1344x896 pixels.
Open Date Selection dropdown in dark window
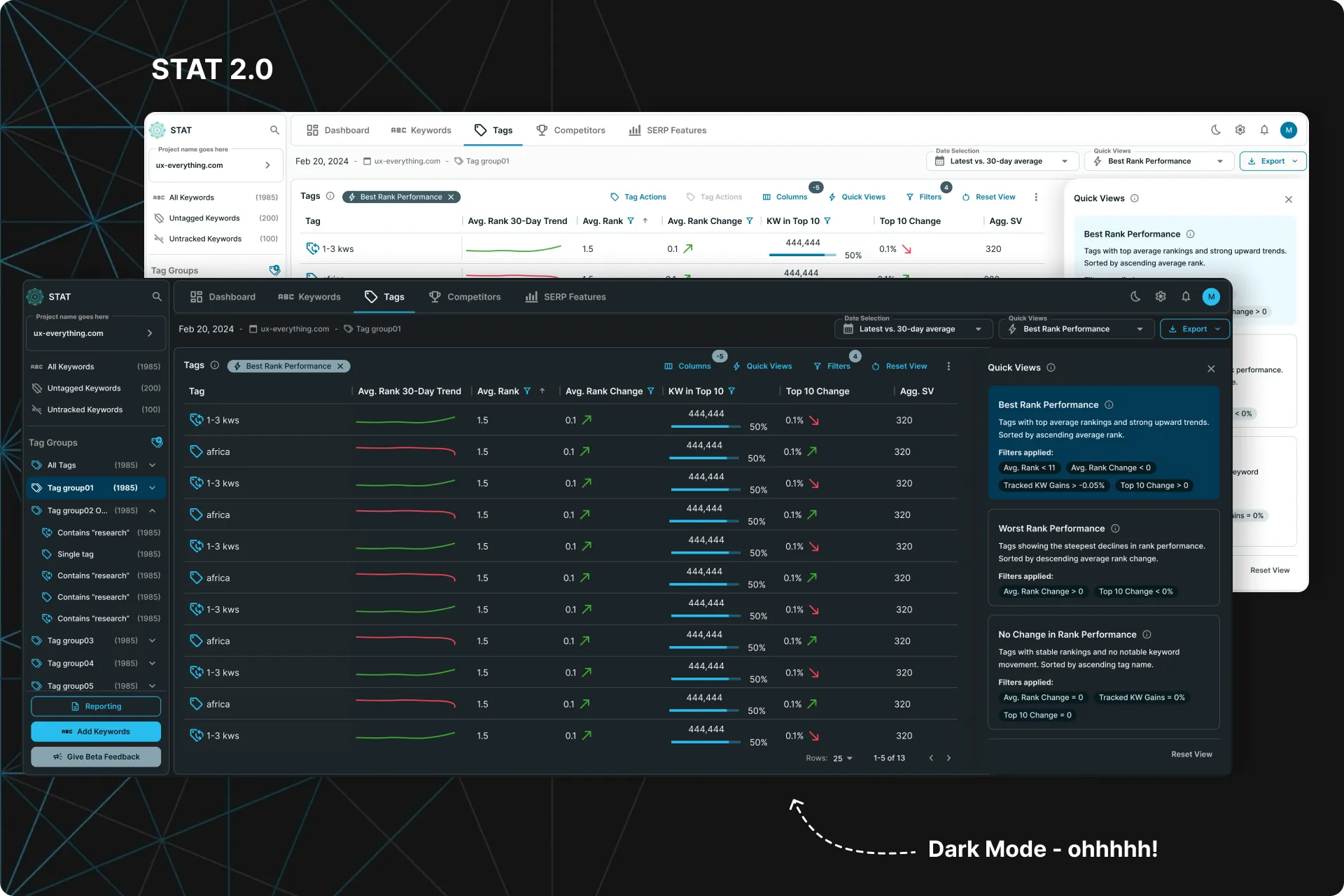[x=913, y=329]
